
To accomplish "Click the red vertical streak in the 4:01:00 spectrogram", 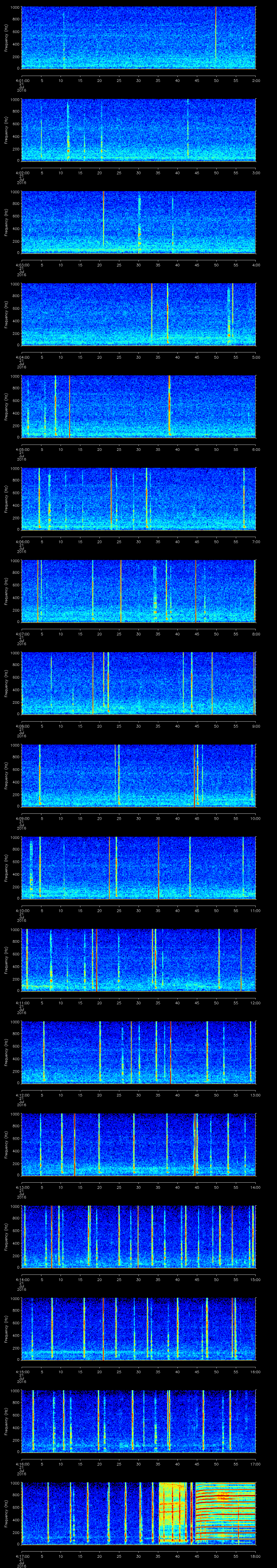I will [x=216, y=34].
